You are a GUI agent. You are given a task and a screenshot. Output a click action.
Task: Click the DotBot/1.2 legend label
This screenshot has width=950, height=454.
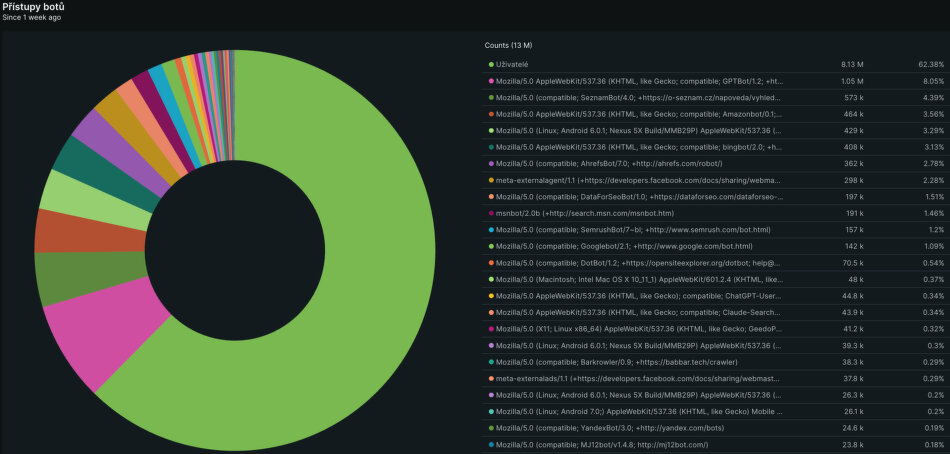click(638, 263)
